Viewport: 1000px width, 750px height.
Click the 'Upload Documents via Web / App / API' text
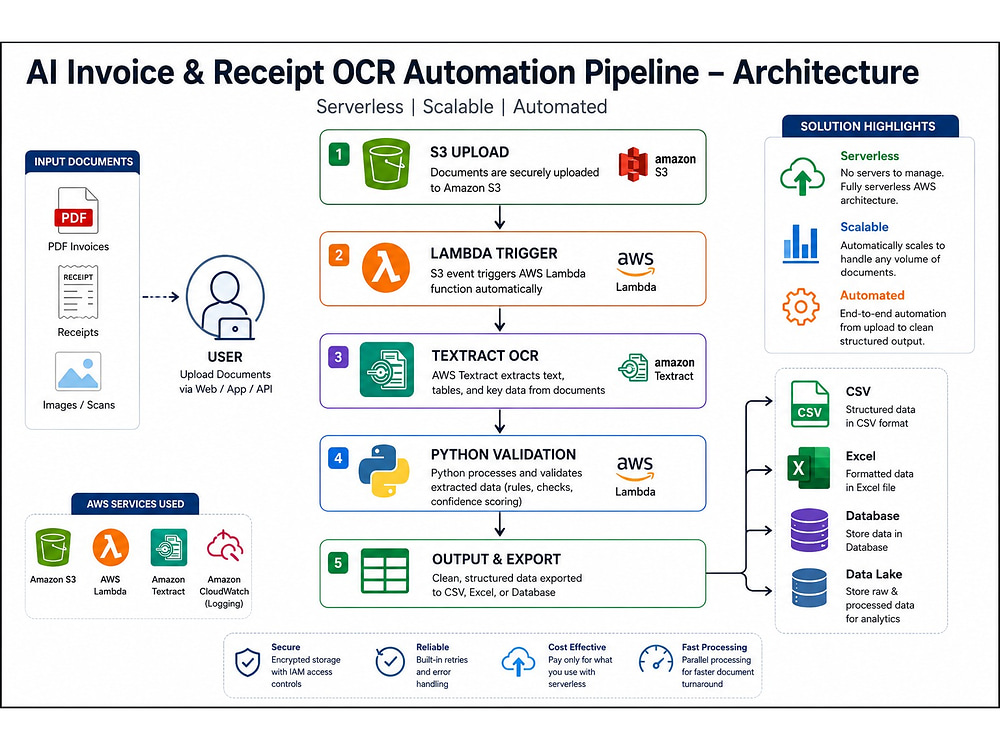click(225, 381)
